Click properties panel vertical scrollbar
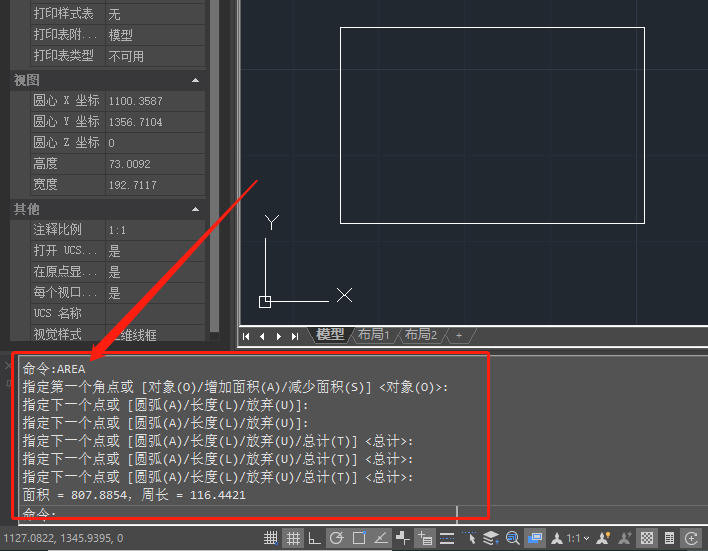 214,167
